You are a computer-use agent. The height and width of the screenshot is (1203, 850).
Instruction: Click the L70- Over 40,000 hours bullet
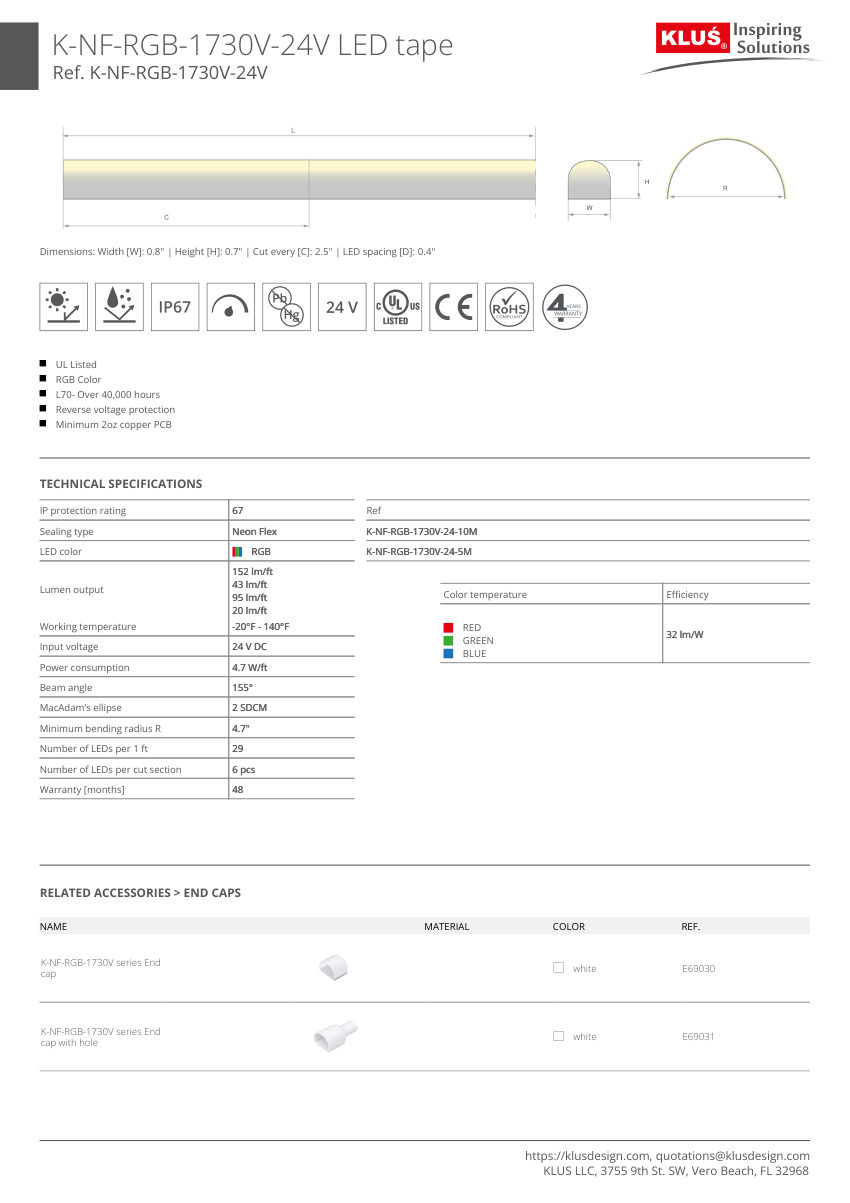(108, 395)
